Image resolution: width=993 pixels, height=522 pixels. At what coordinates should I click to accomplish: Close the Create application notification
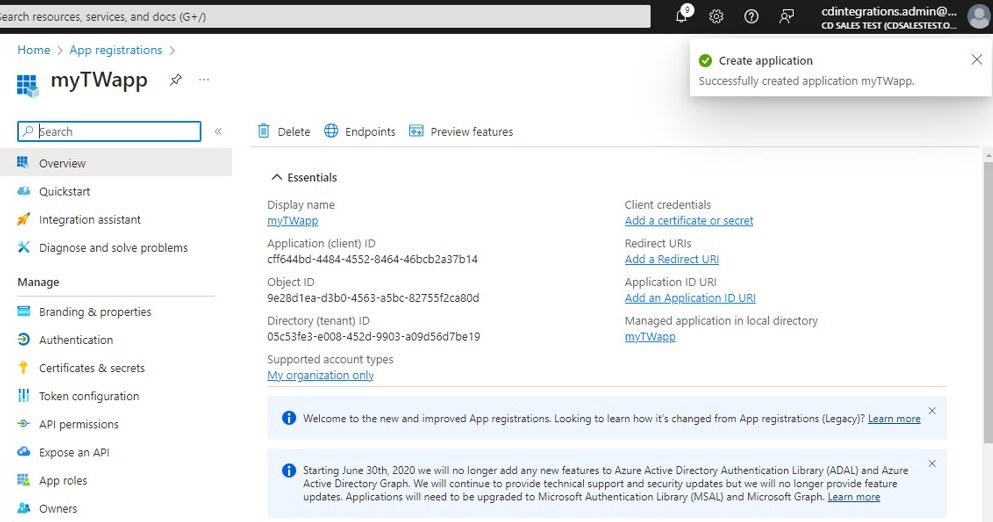click(977, 60)
